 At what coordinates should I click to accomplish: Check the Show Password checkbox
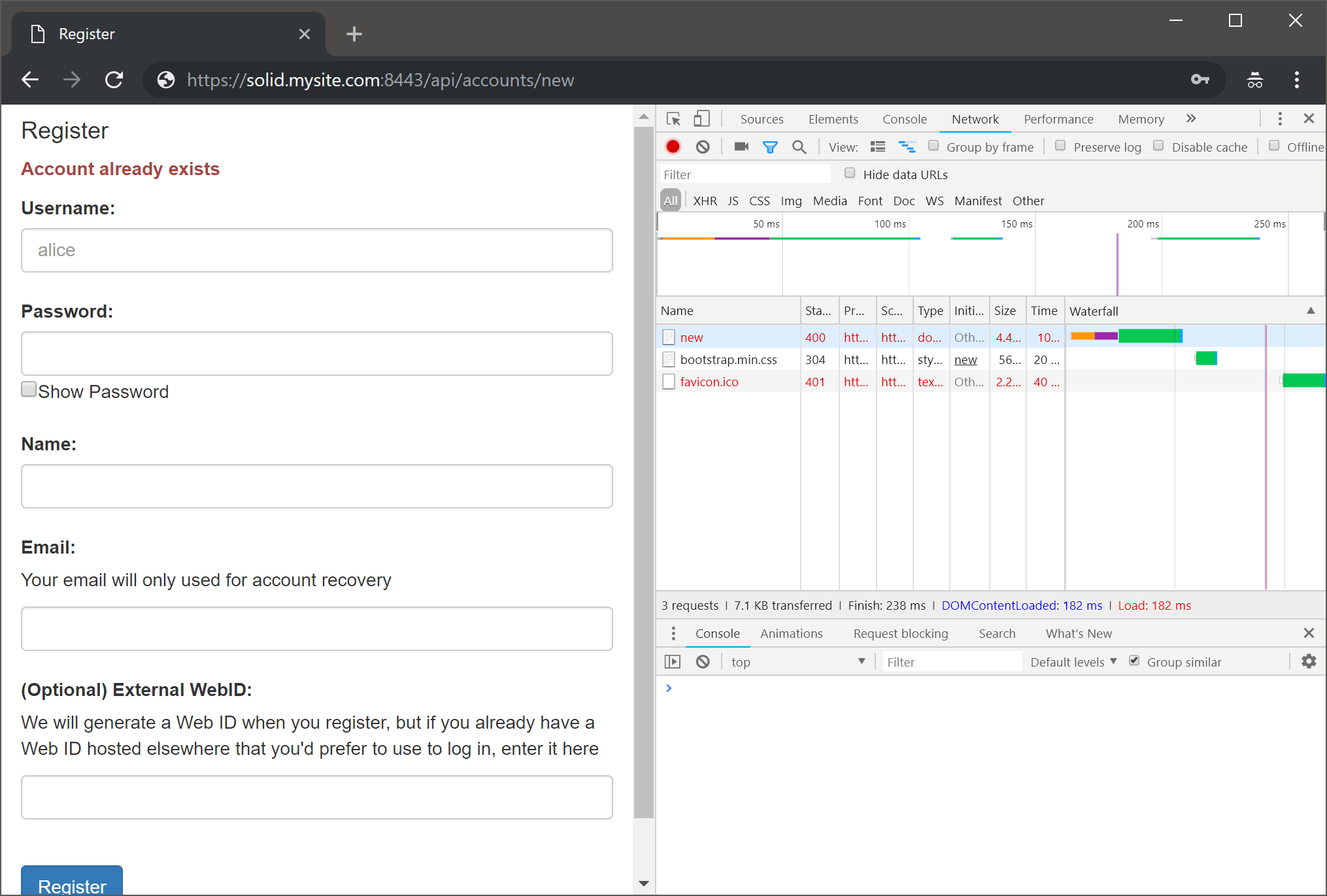(x=29, y=390)
